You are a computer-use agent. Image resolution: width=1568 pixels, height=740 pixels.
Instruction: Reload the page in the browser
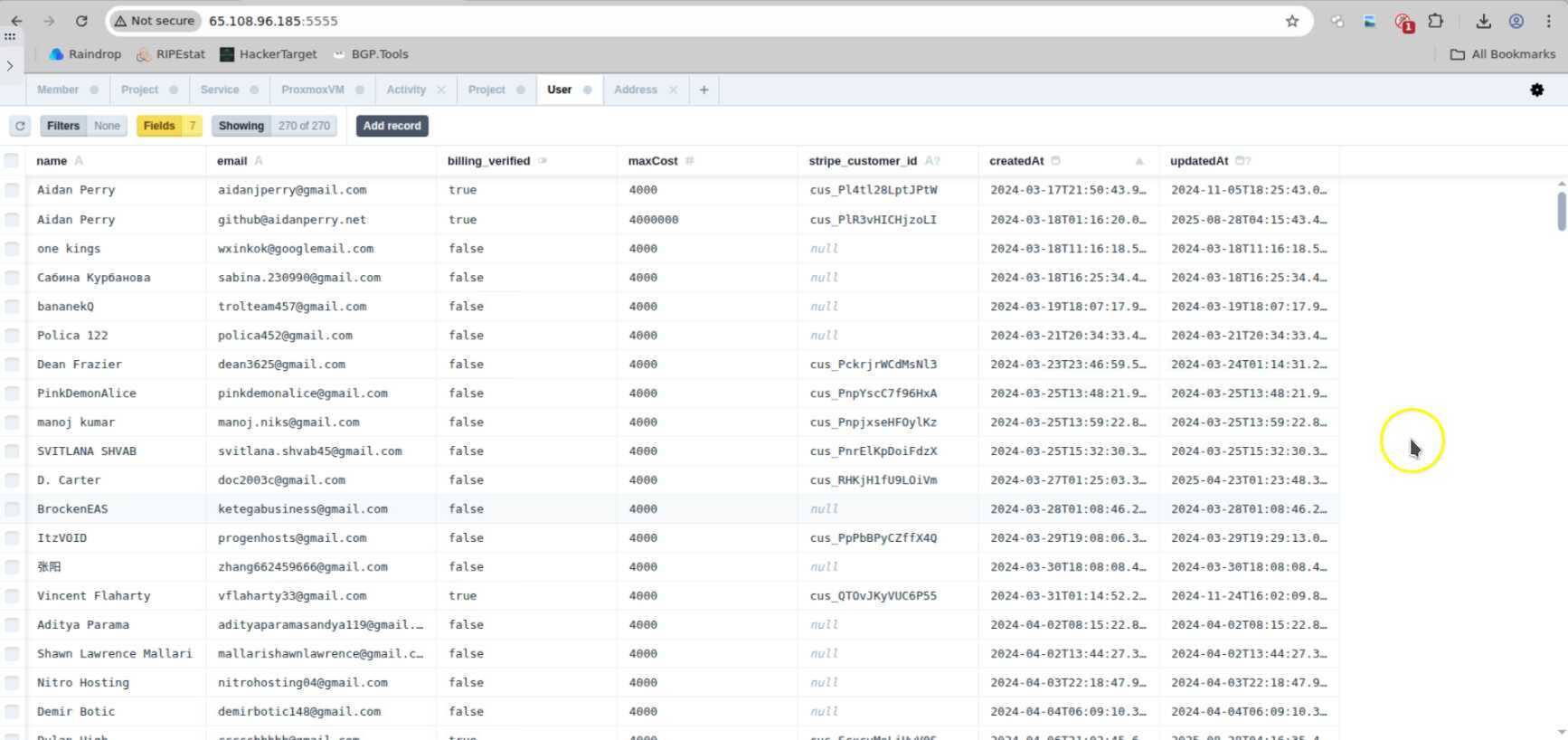pyautogui.click(x=81, y=21)
